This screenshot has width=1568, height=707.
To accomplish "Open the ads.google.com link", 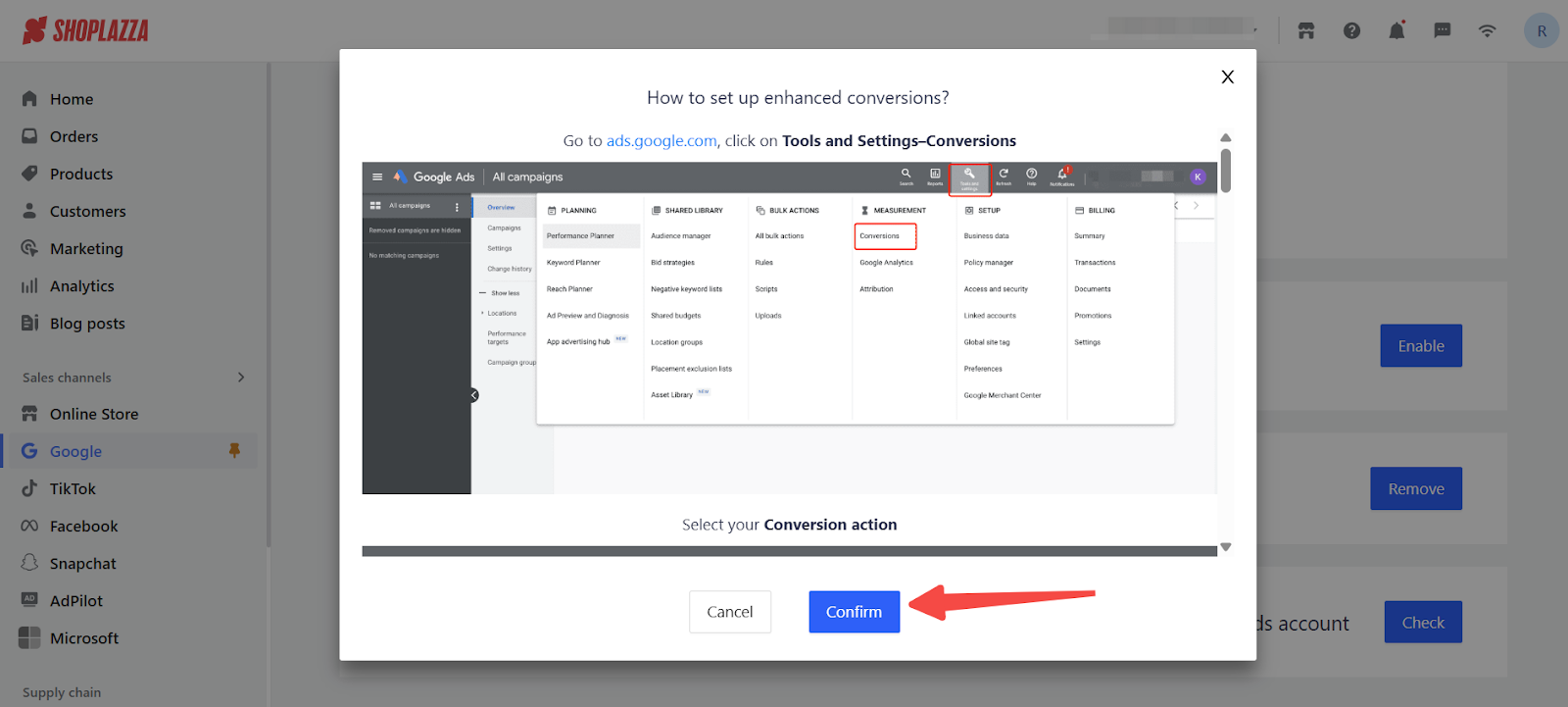I will [661, 141].
